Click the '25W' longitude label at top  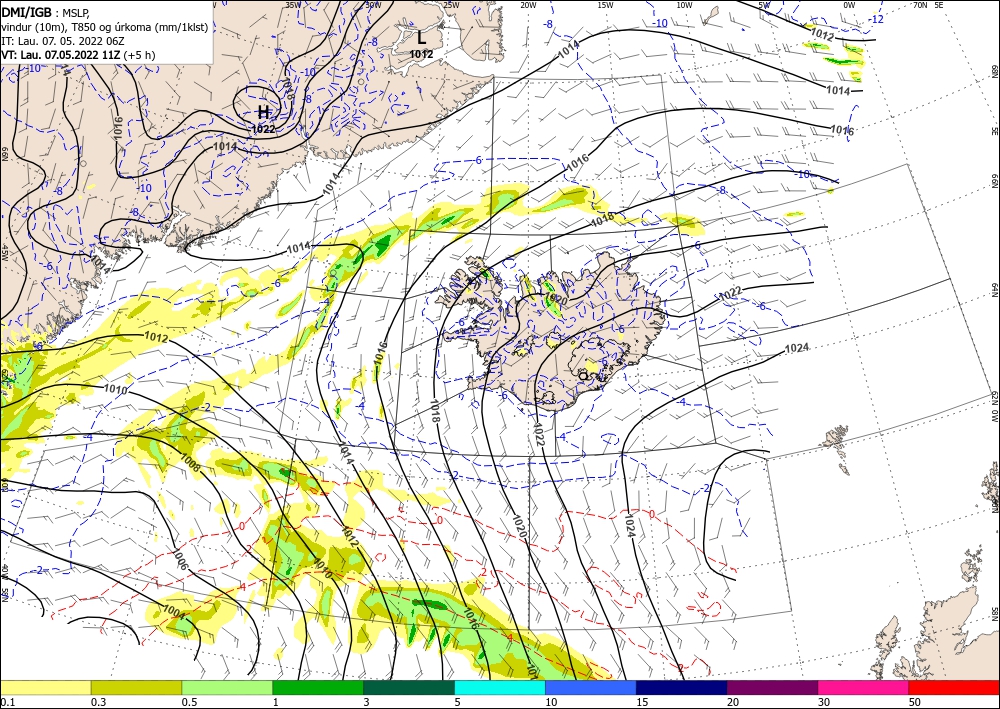click(x=451, y=5)
